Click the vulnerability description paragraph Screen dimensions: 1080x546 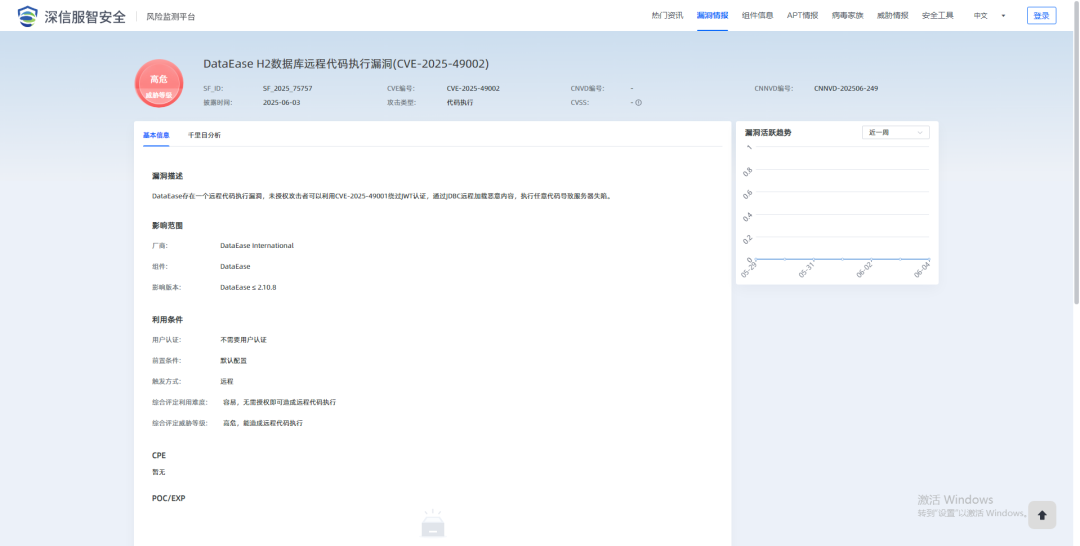coord(382,196)
